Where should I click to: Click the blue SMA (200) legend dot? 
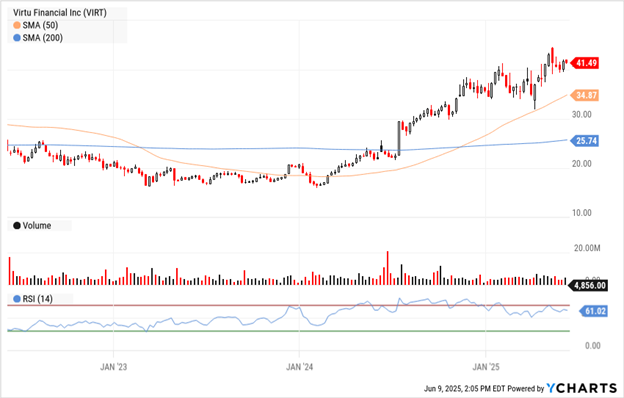(17, 38)
